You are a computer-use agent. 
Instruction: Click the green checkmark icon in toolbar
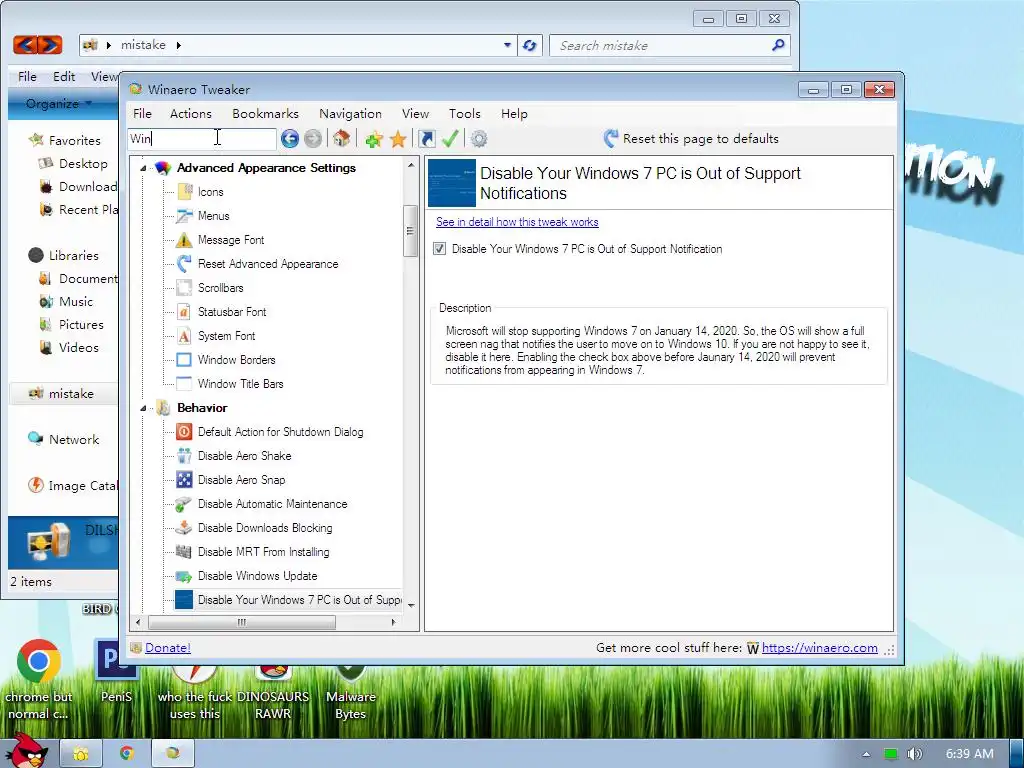coord(450,138)
